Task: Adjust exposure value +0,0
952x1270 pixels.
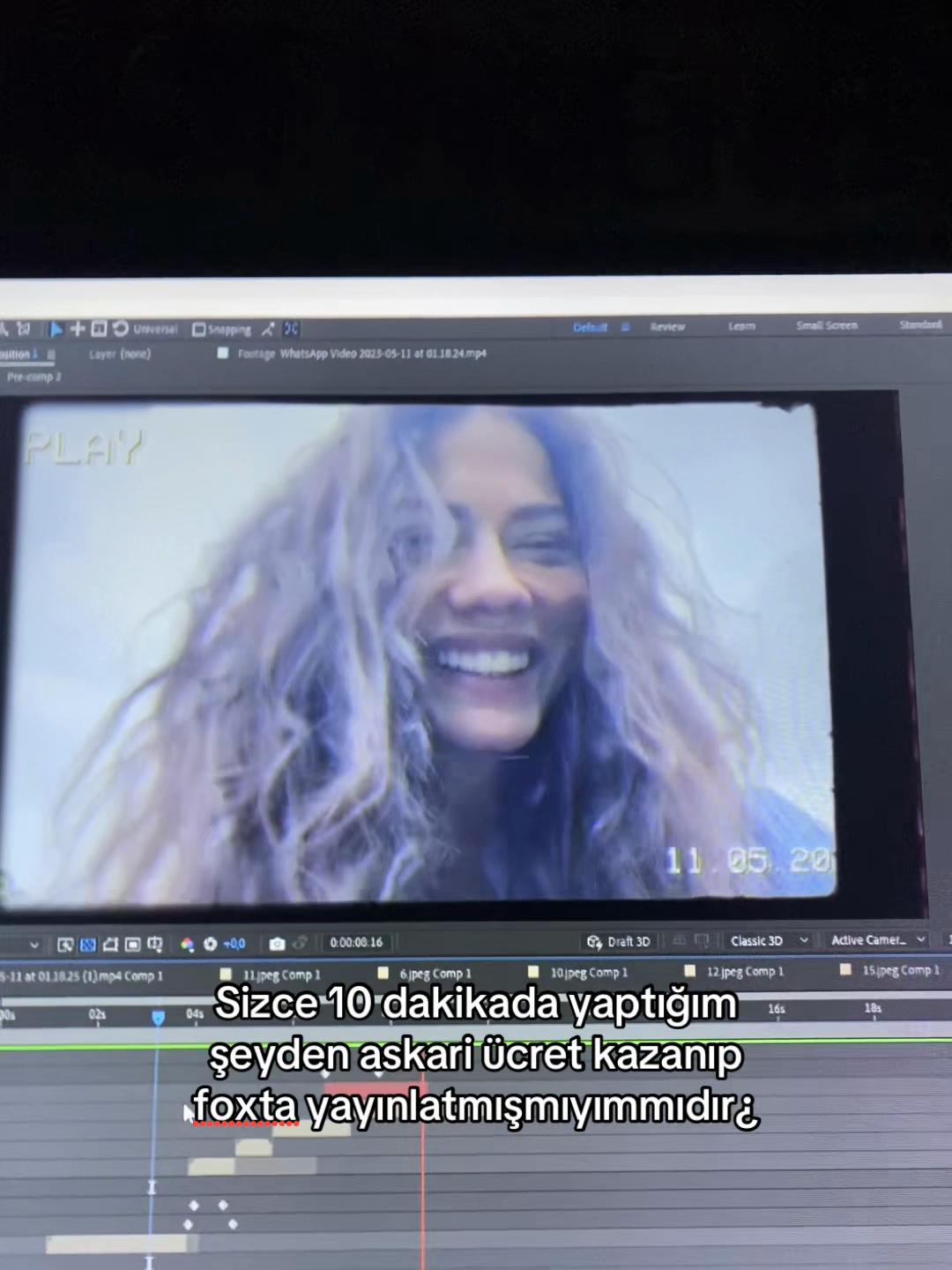Action: point(234,944)
